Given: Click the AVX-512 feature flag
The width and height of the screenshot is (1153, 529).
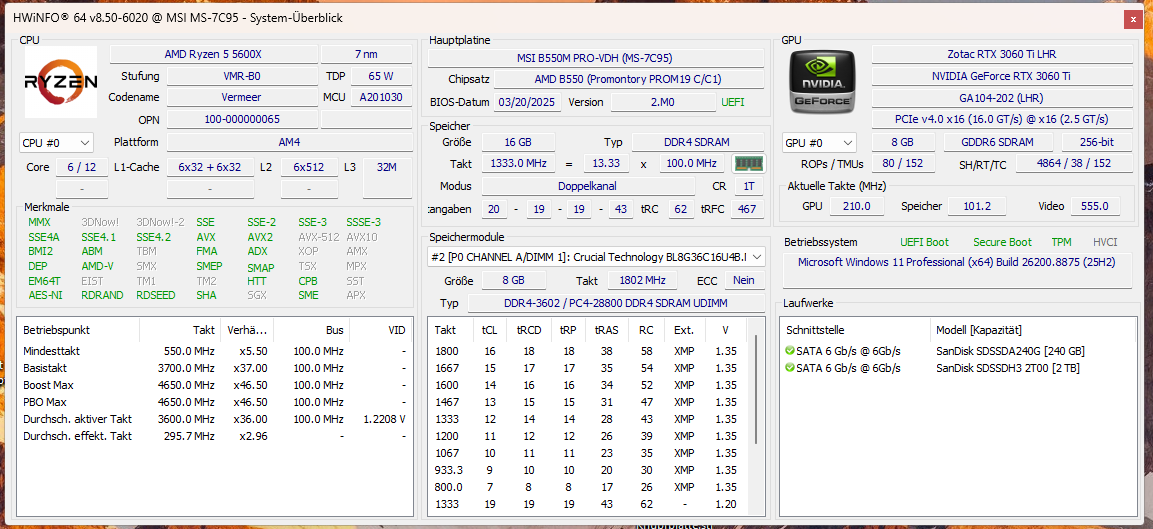Looking at the screenshot, I should pyautogui.click(x=318, y=237).
